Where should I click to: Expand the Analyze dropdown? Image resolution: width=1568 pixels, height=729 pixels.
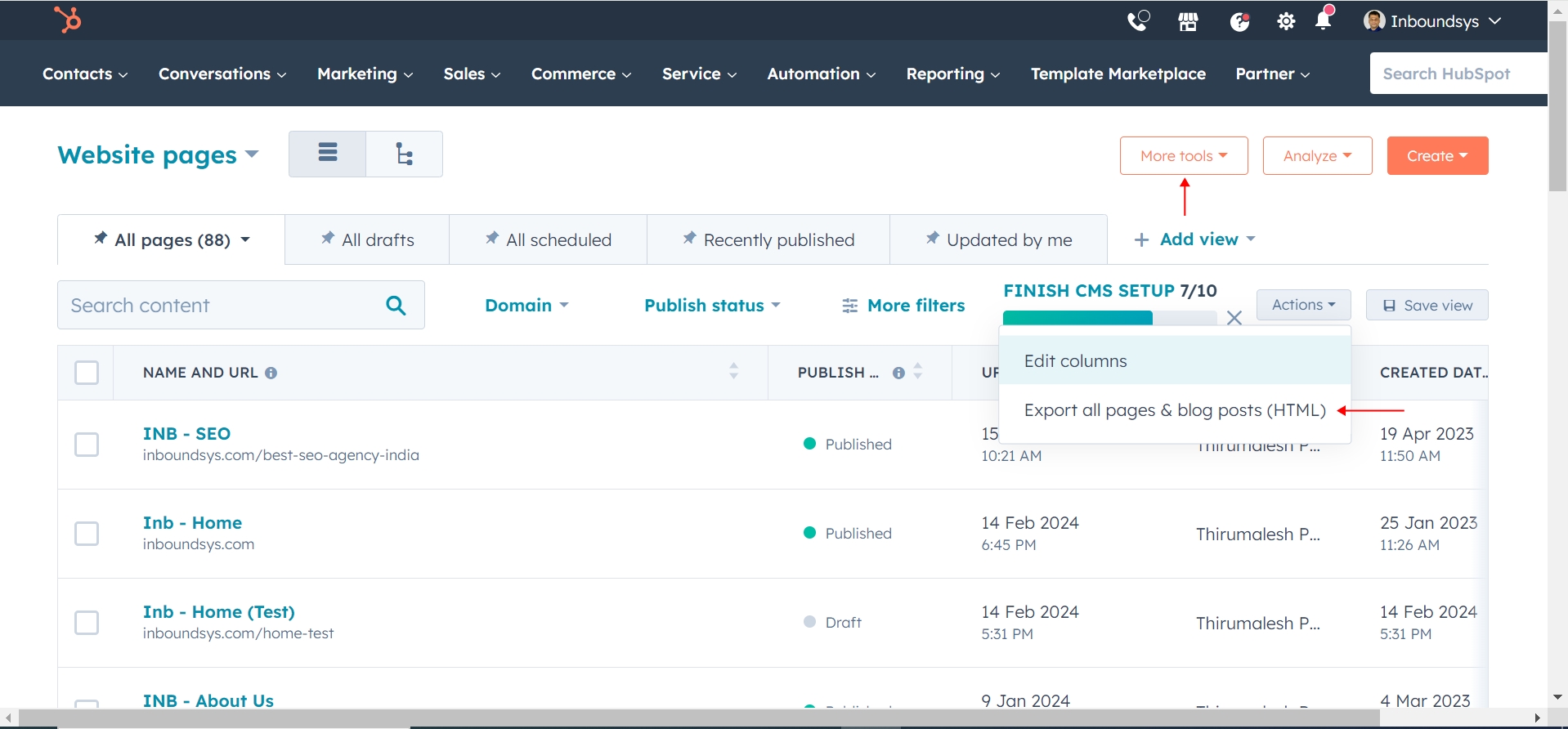click(1317, 155)
